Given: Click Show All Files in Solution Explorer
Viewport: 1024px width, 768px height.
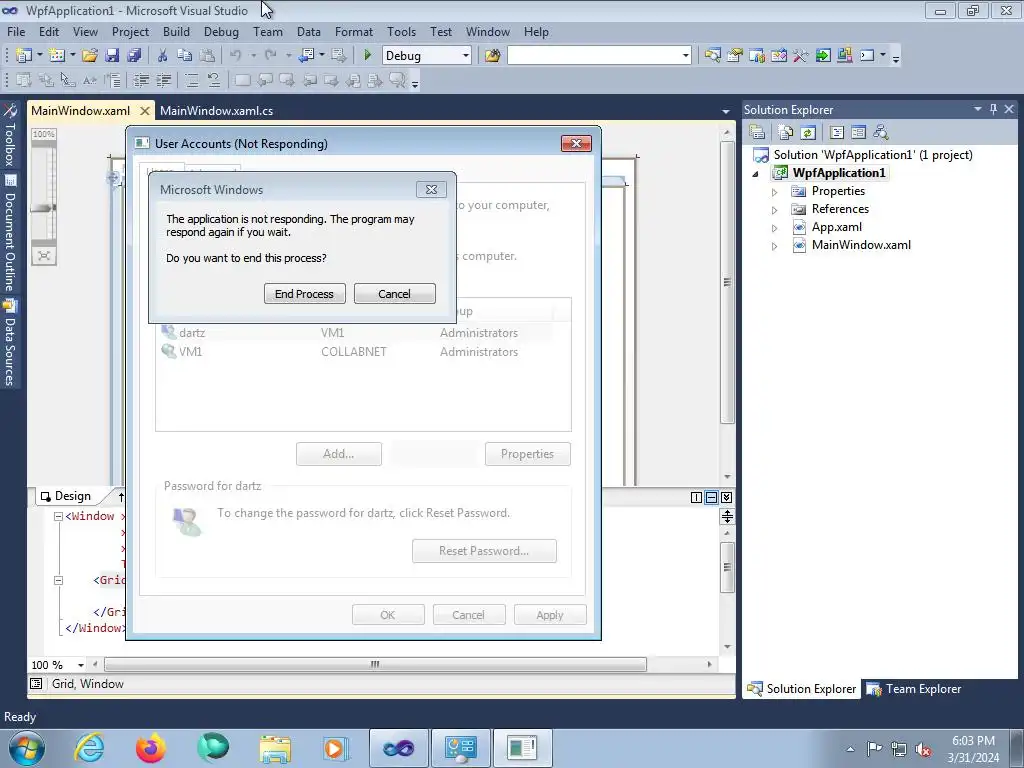Looking at the screenshot, I should 786,133.
